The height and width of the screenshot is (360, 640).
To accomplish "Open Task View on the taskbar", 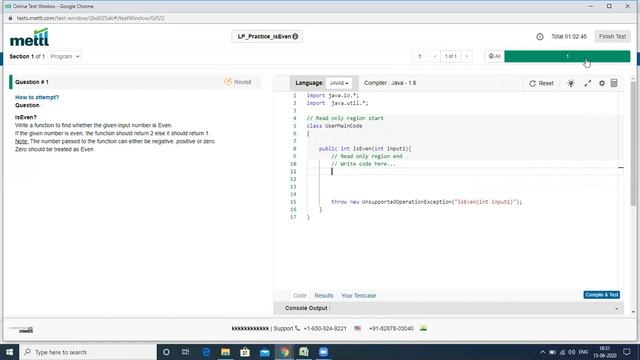I will (185, 352).
